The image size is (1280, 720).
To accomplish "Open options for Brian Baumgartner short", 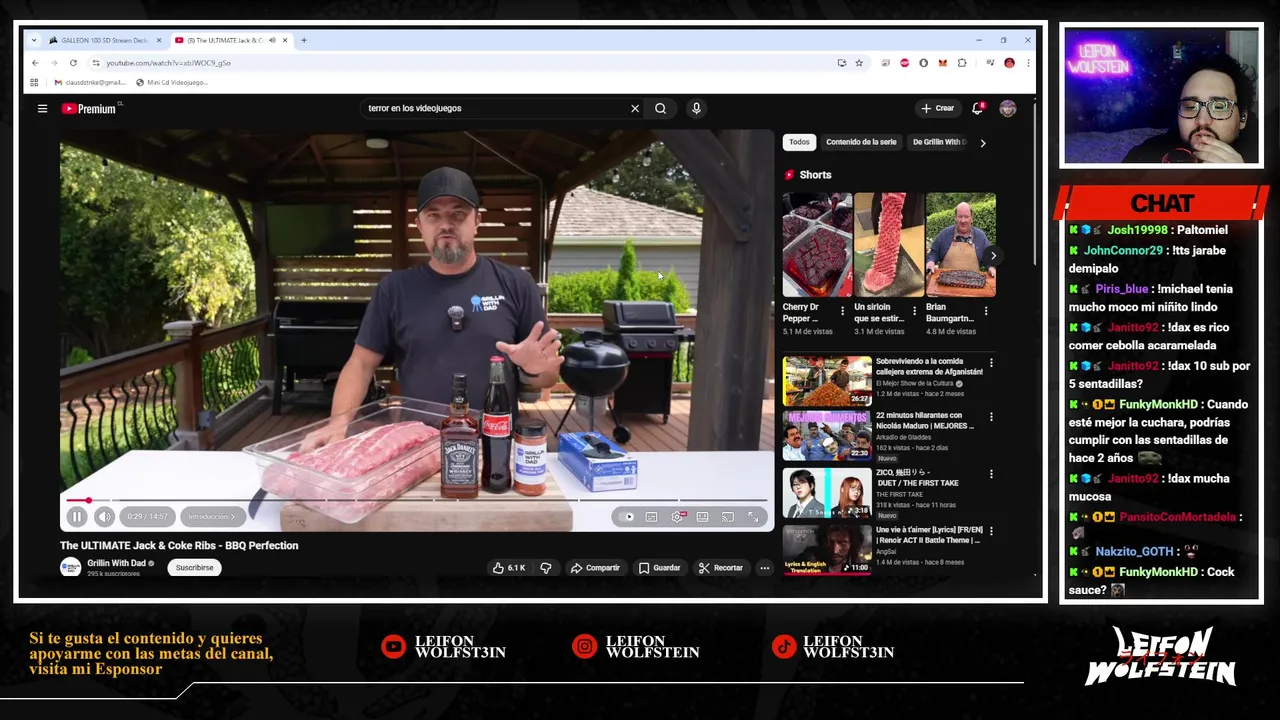I will 986,311.
